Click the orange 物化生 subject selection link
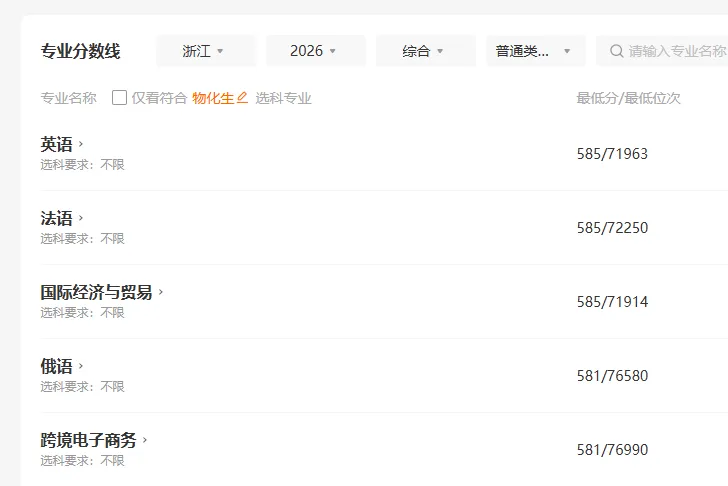The width and height of the screenshot is (728, 486). [213, 98]
